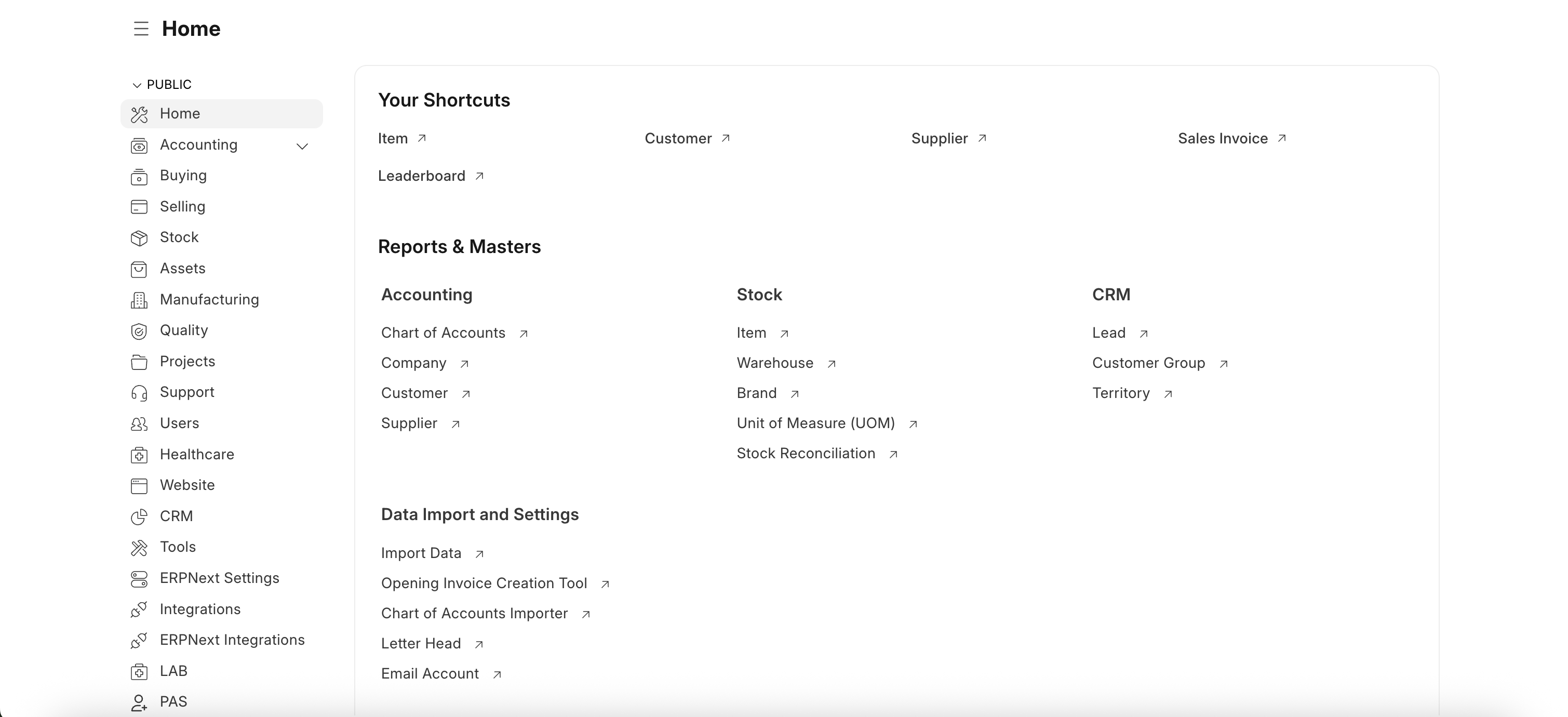Click the Assets sidebar icon
The image size is (1568, 717).
(x=139, y=269)
